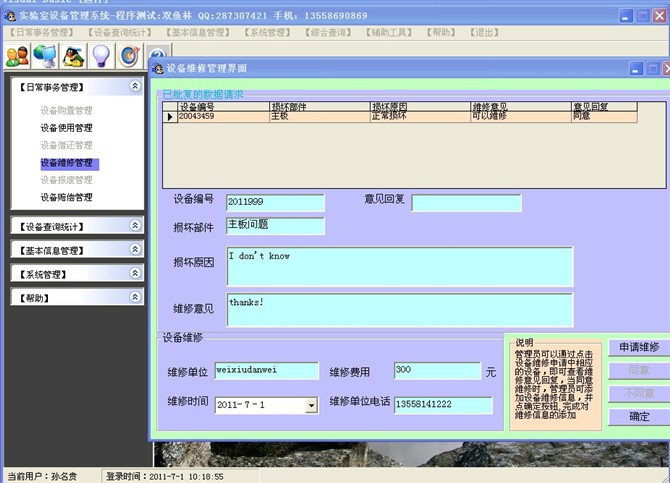Open the 【综合查询】 menu

click(x=328, y=32)
